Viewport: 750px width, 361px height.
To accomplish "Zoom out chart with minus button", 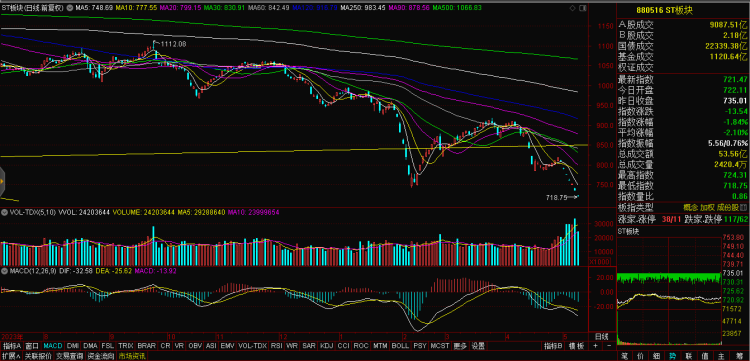I will pyautogui.click(x=608, y=346).
